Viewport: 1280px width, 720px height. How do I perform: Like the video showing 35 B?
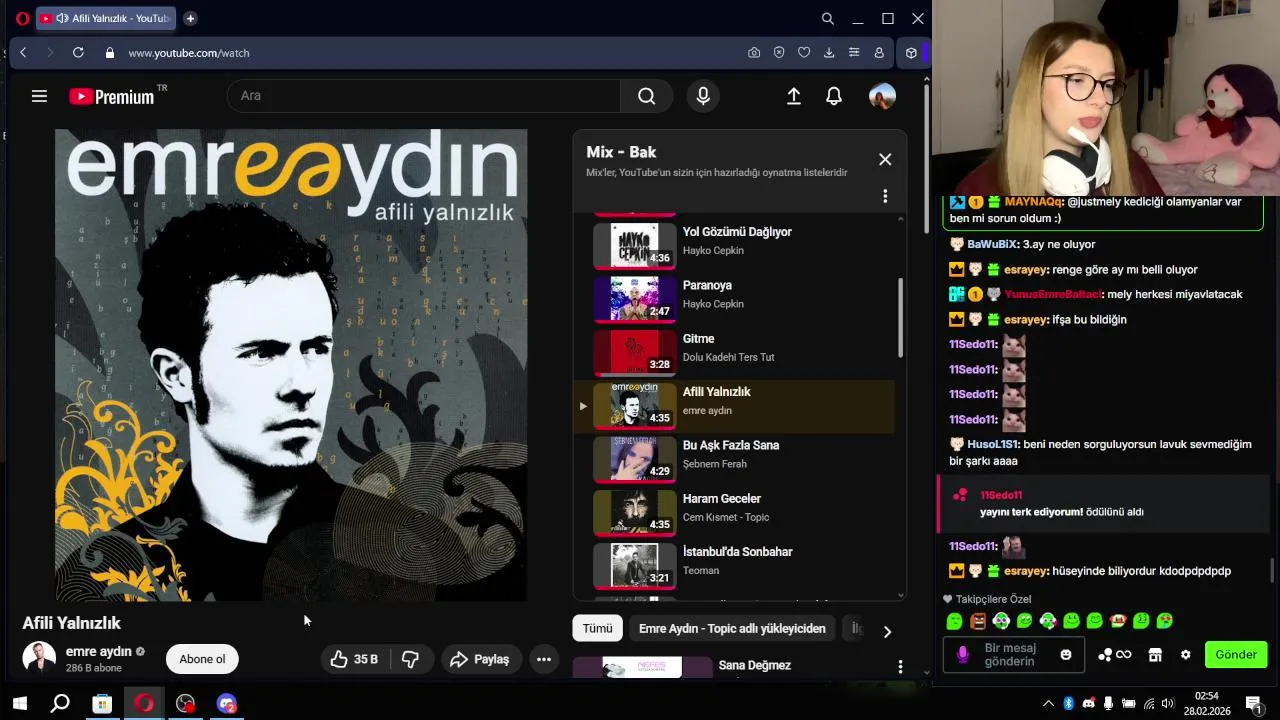pos(354,659)
